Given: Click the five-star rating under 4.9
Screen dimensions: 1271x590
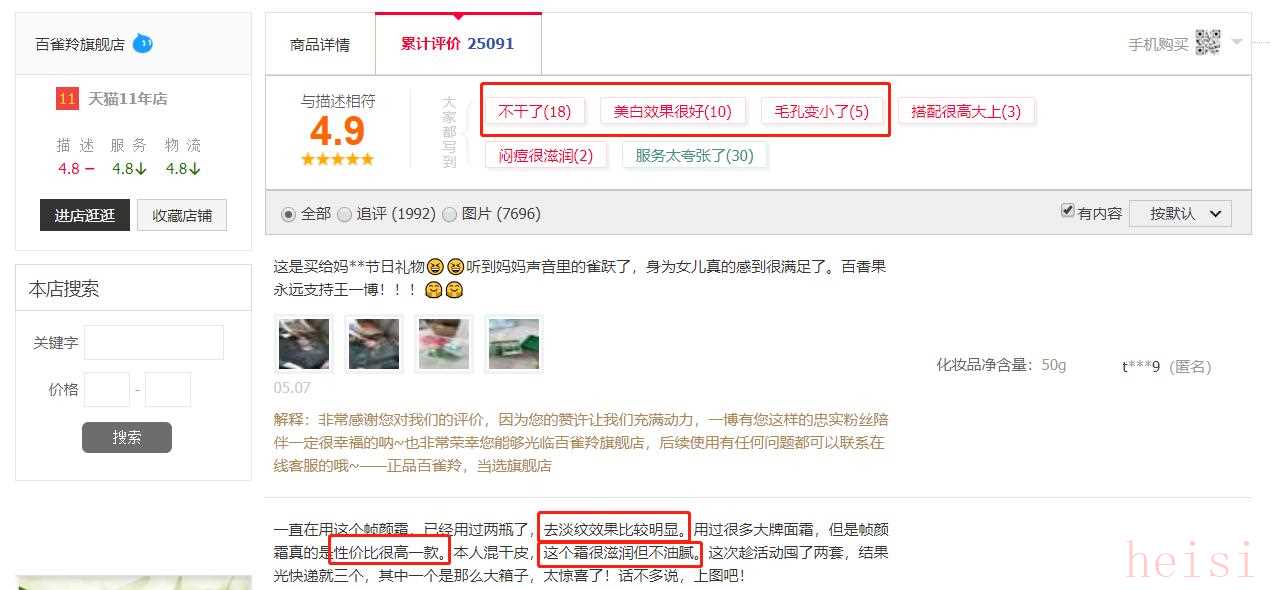Looking at the screenshot, I should [337, 159].
